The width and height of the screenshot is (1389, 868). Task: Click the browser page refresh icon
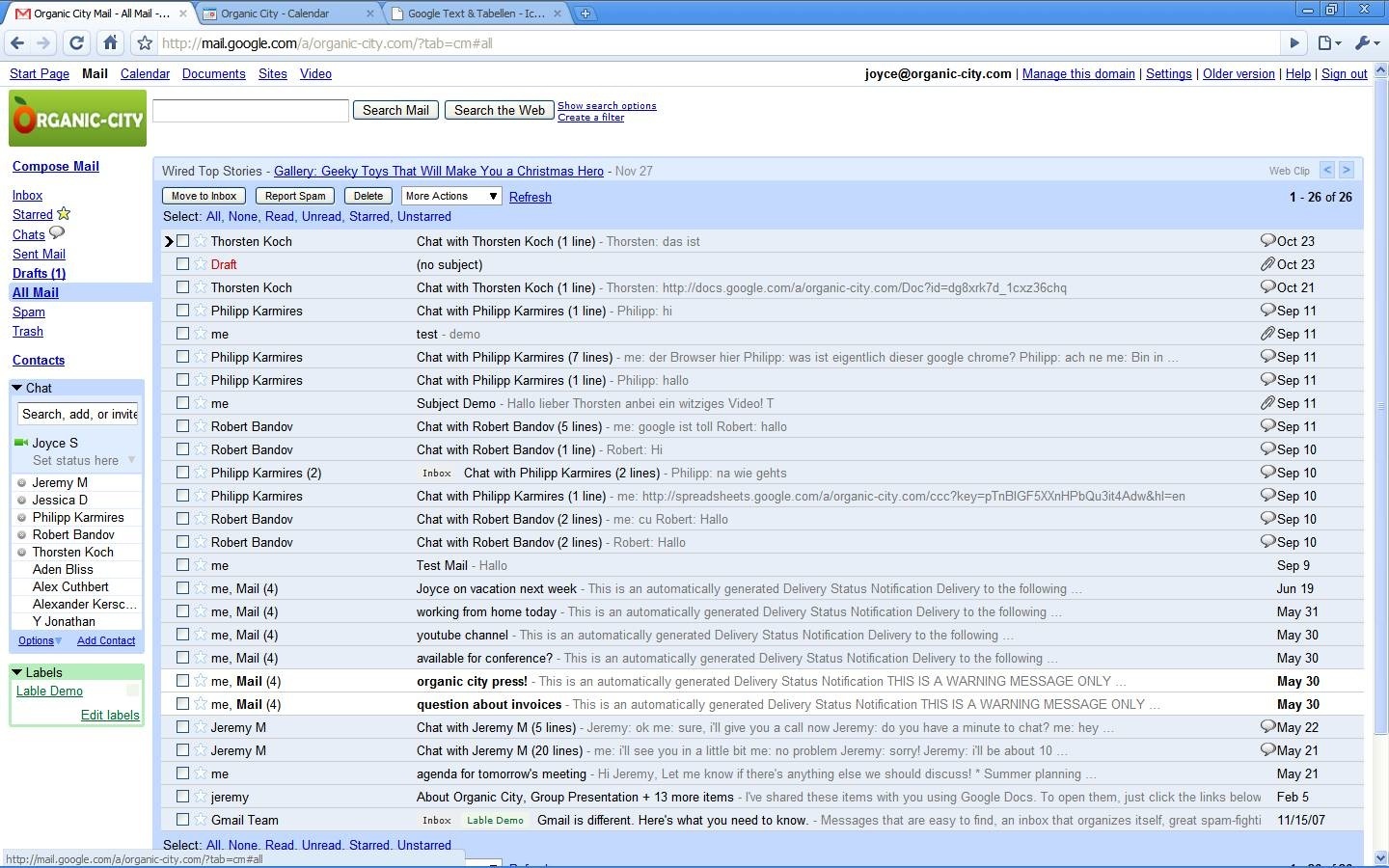(76, 42)
